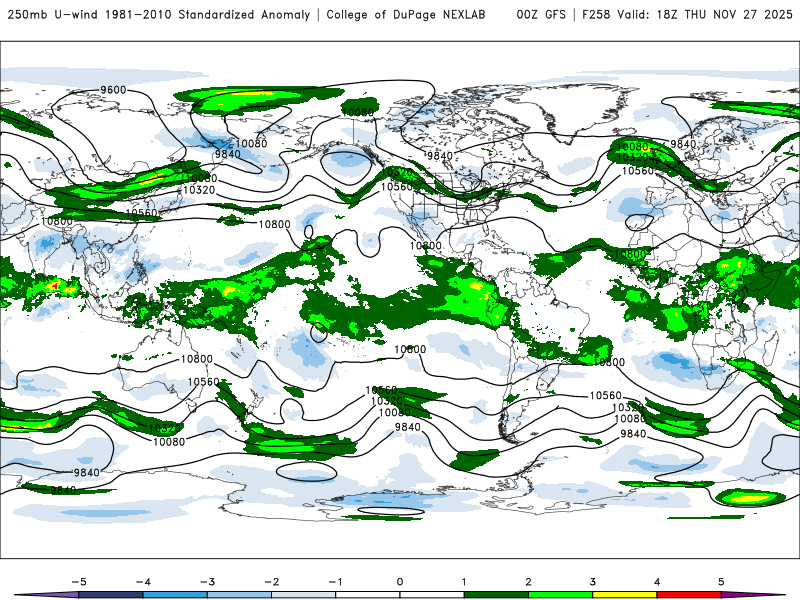Click the '250mb U-wind' title text
Screen dimensions: 800x600
point(53,14)
